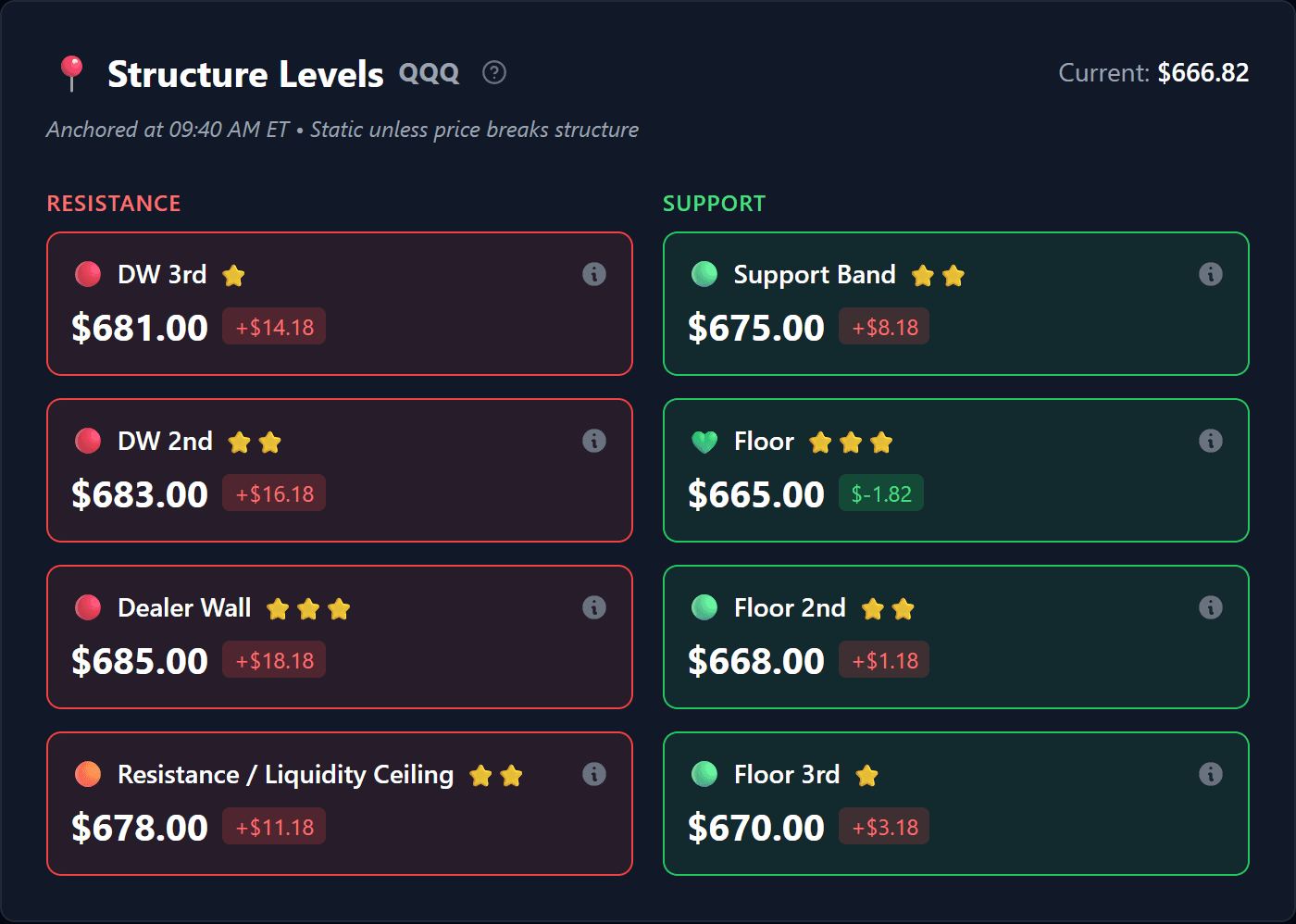Click the red dot beside DW 3rd
Screen dimensions: 1296x924
[x=88, y=274]
